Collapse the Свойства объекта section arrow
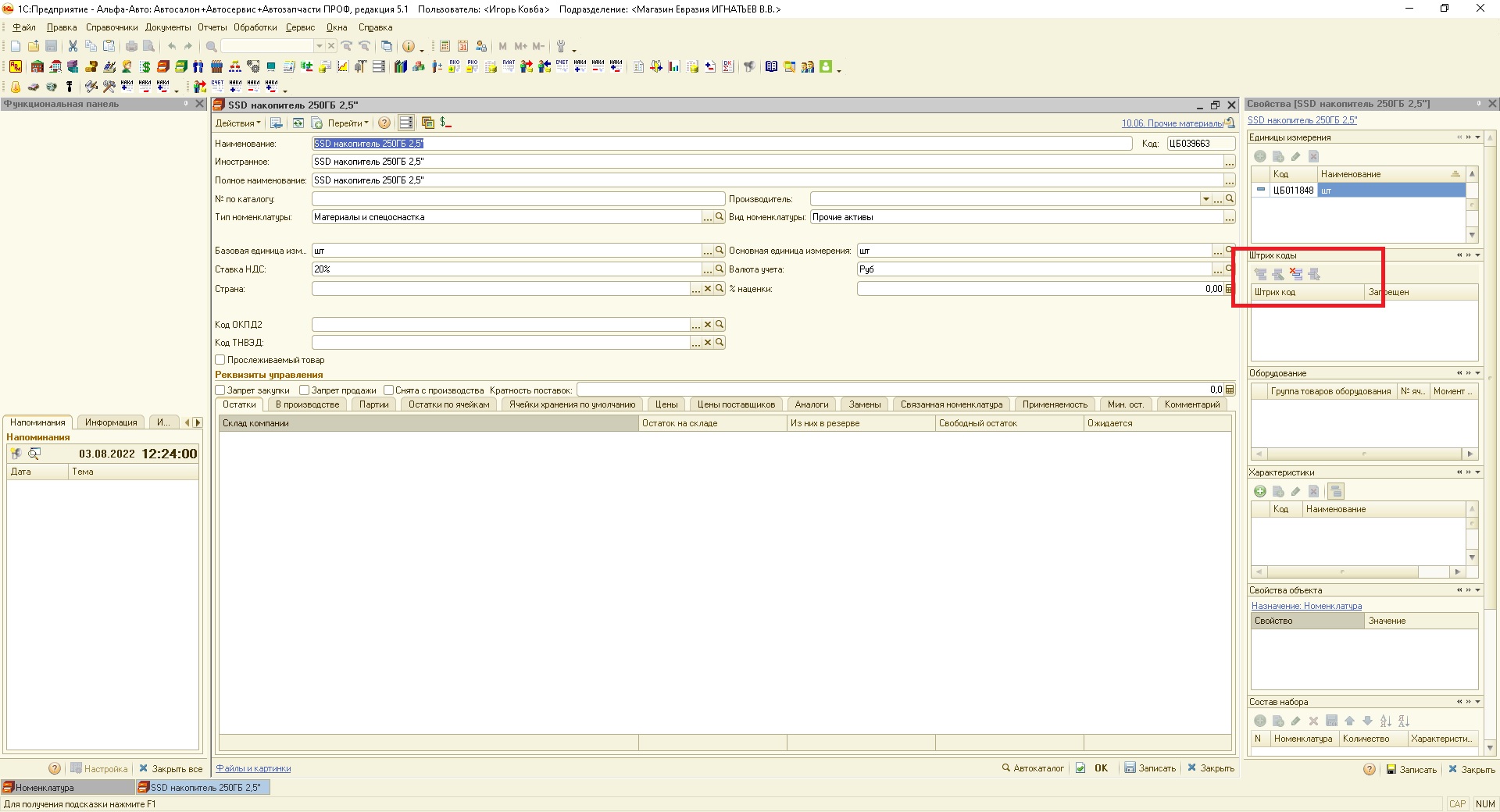This screenshot has width=1500, height=812. coord(1477,590)
